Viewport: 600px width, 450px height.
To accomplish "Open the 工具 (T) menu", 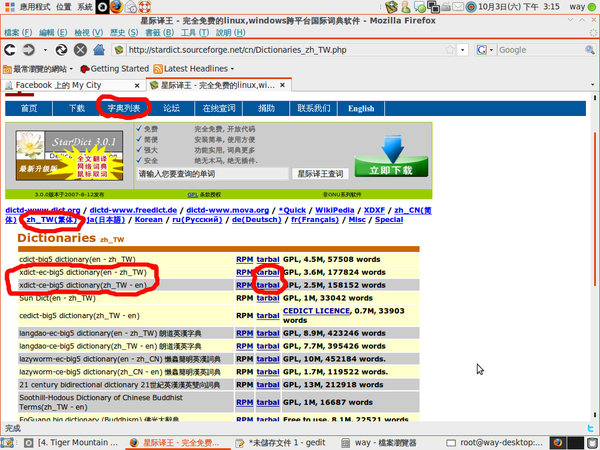I will [195, 33].
